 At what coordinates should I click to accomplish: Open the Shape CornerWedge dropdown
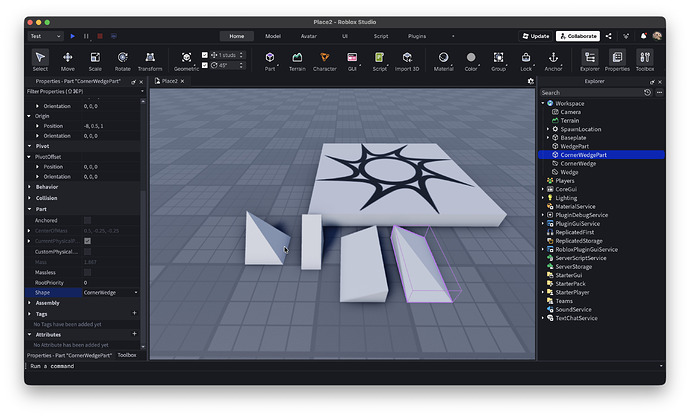point(111,292)
